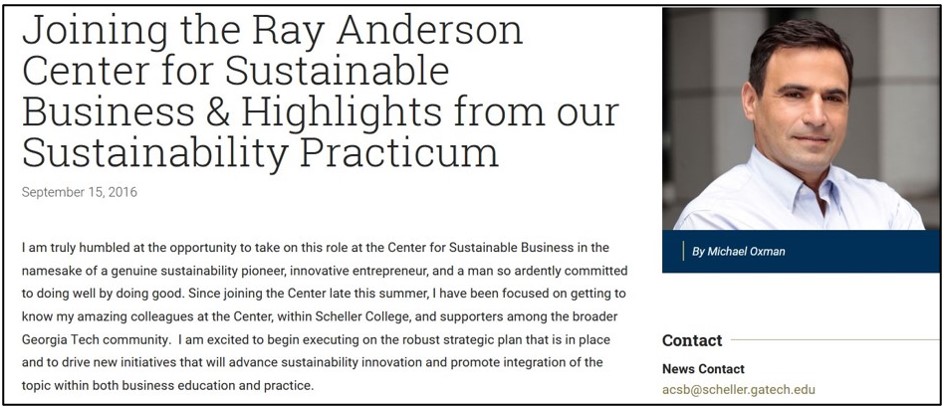
Task: Click the horizontal divider beside Contact heading
Action: [x=835, y=340]
